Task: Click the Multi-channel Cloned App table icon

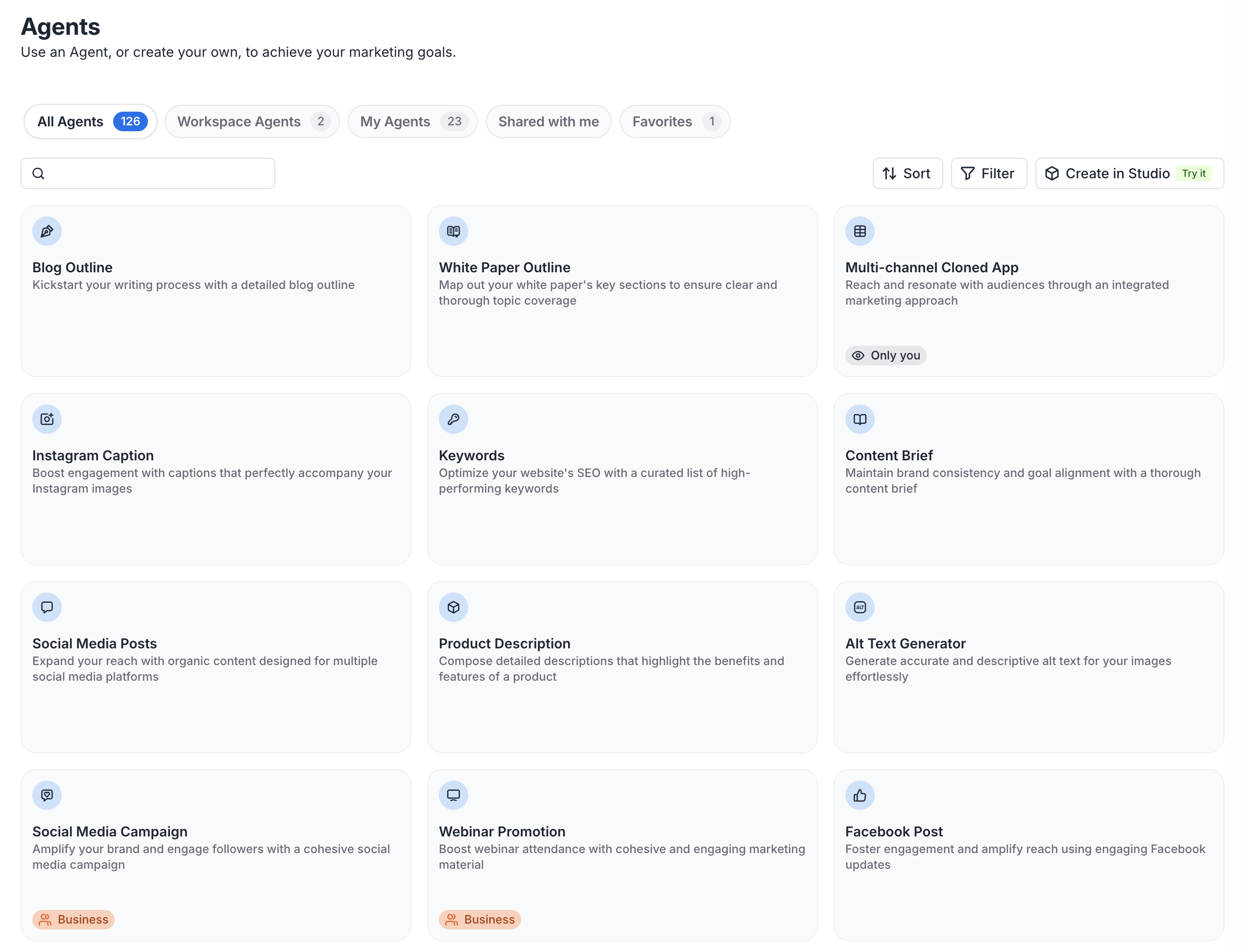Action: pyautogui.click(x=860, y=231)
